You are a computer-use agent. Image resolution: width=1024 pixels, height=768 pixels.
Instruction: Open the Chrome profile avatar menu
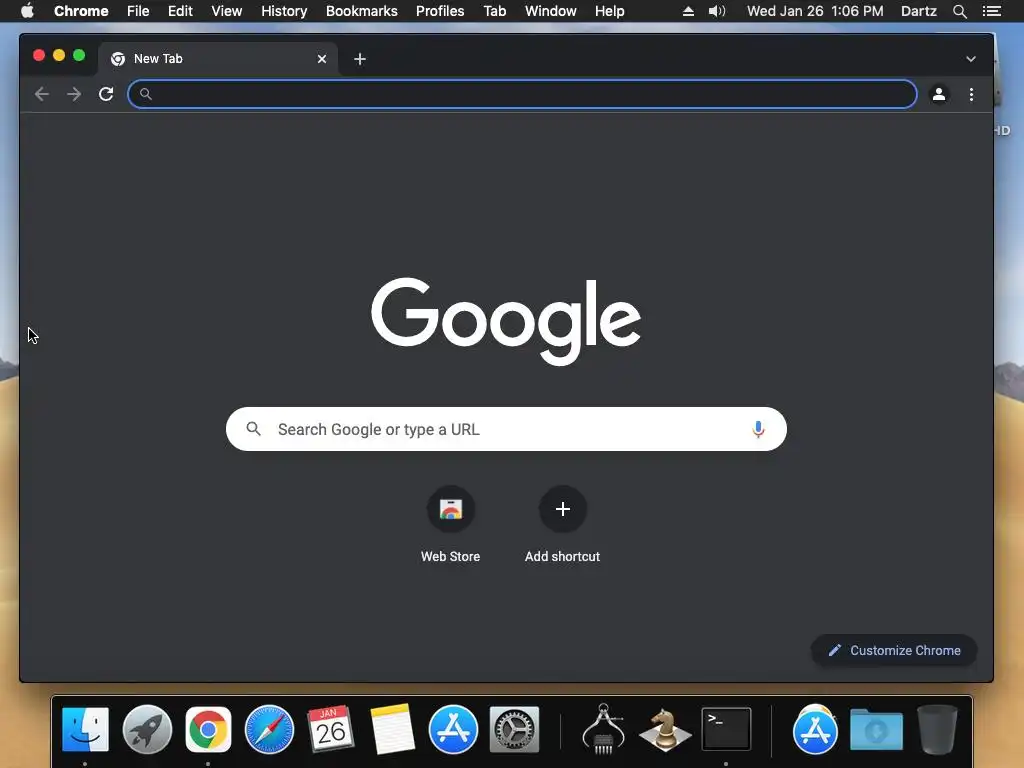pos(938,94)
